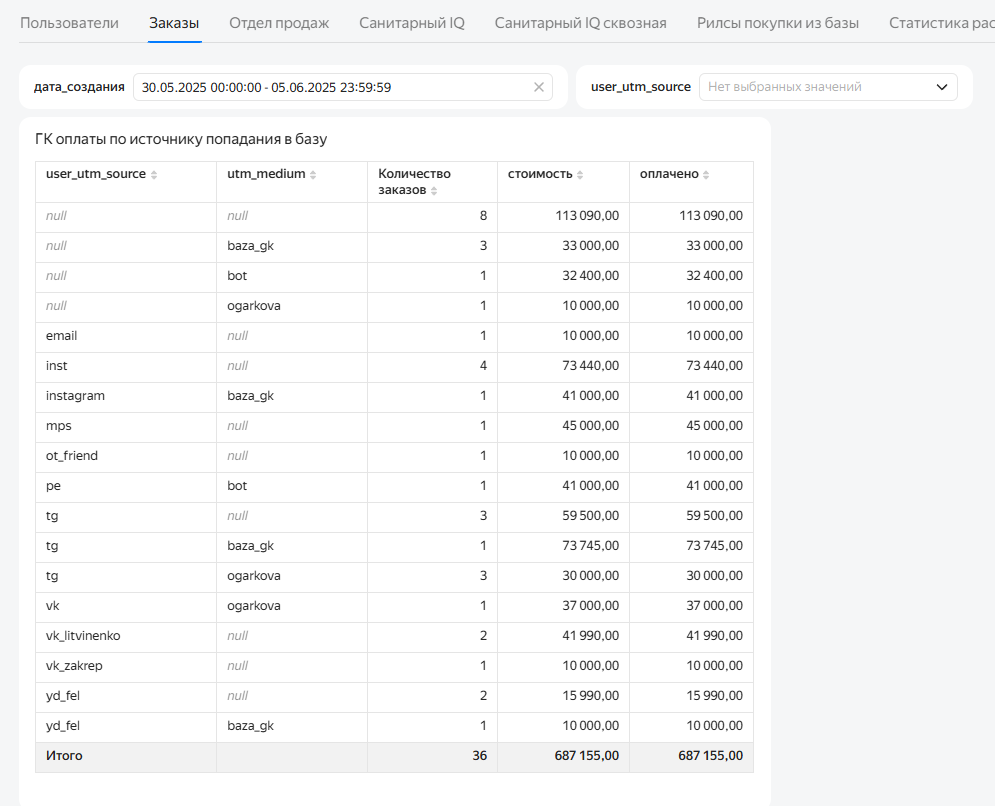Click the Итого total row label
Image resolution: width=995 pixels, height=806 pixels.
pyautogui.click(x=64, y=756)
